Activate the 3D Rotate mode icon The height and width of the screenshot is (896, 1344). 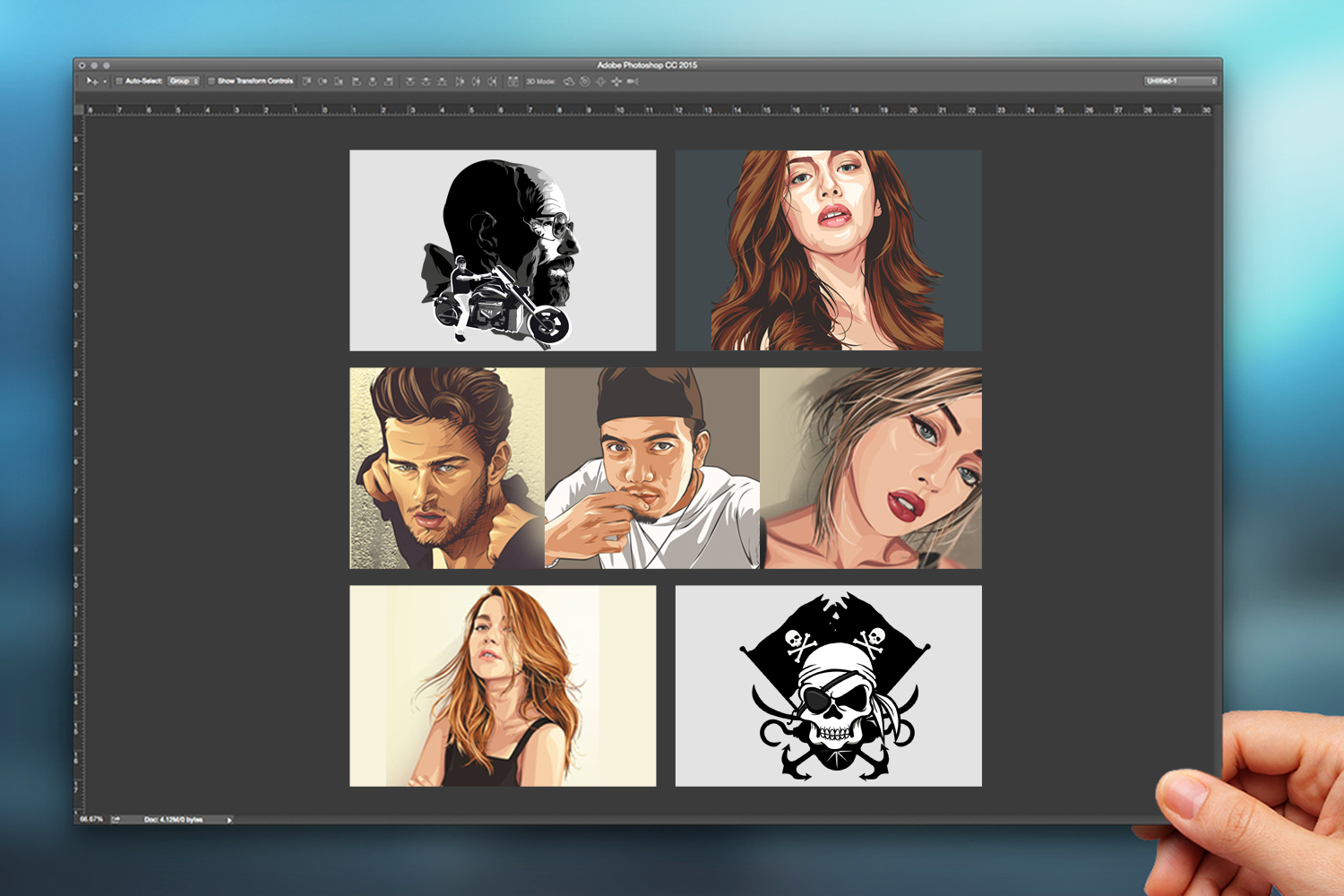tap(568, 82)
